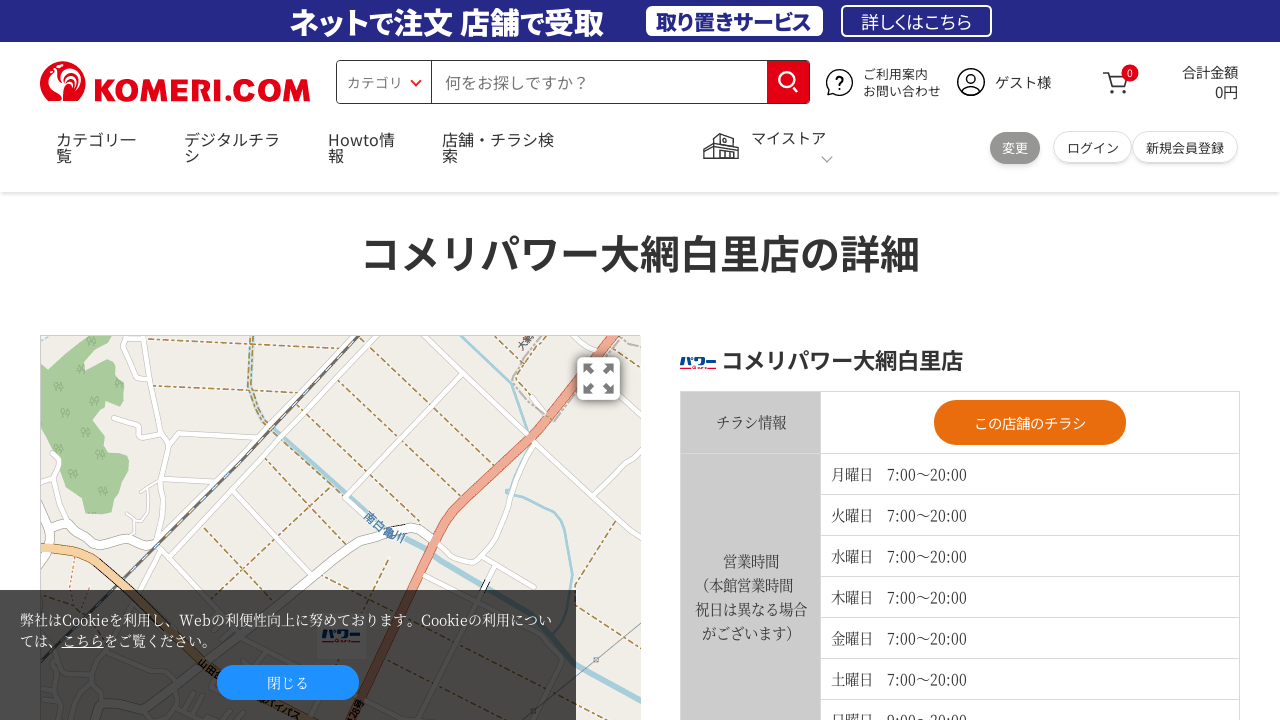Click the search magnifier button
The width and height of the screenshot is (1280, 720).
[x=788, y=82]
